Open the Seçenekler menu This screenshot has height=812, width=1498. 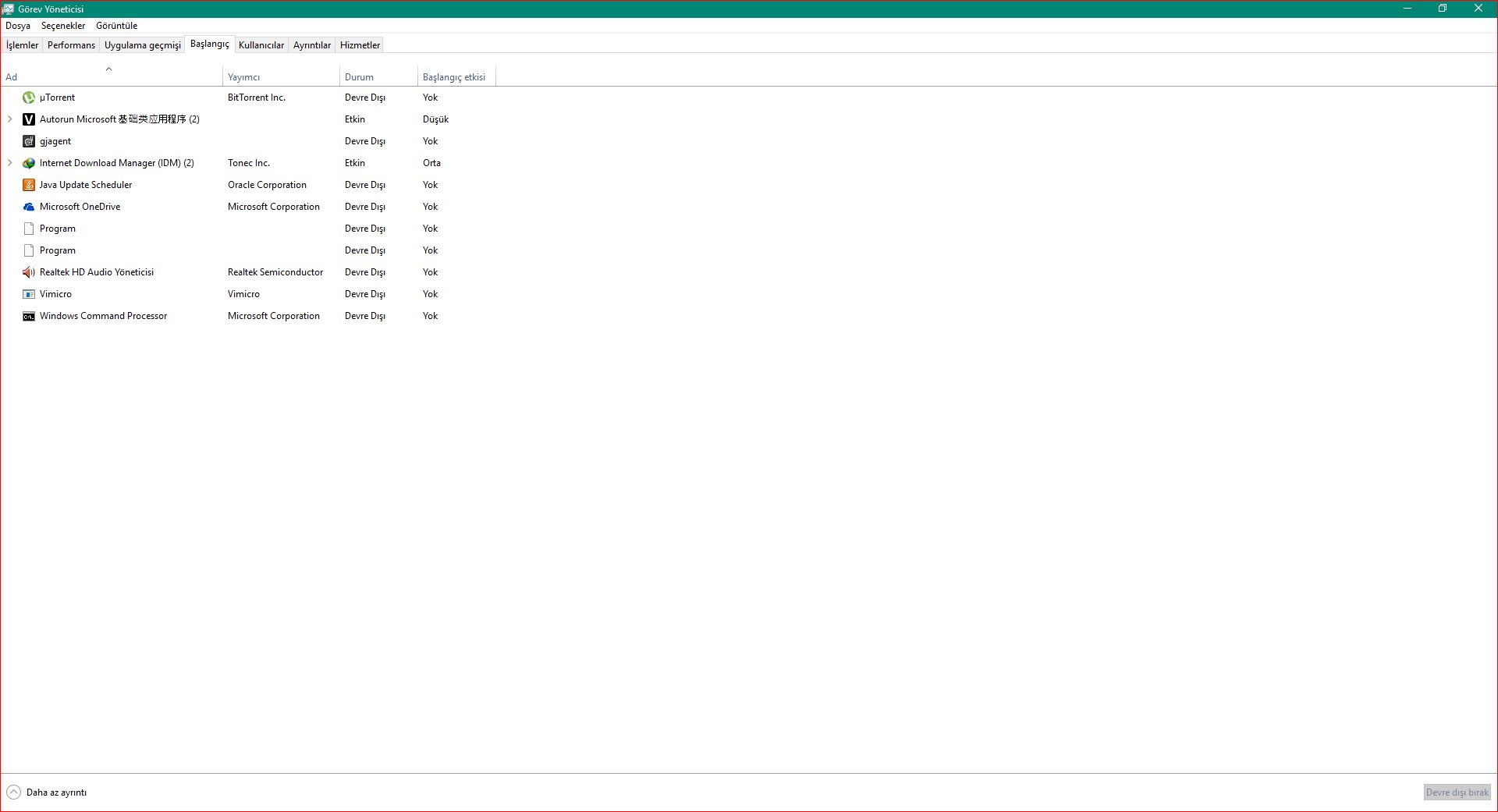(63, 26)
